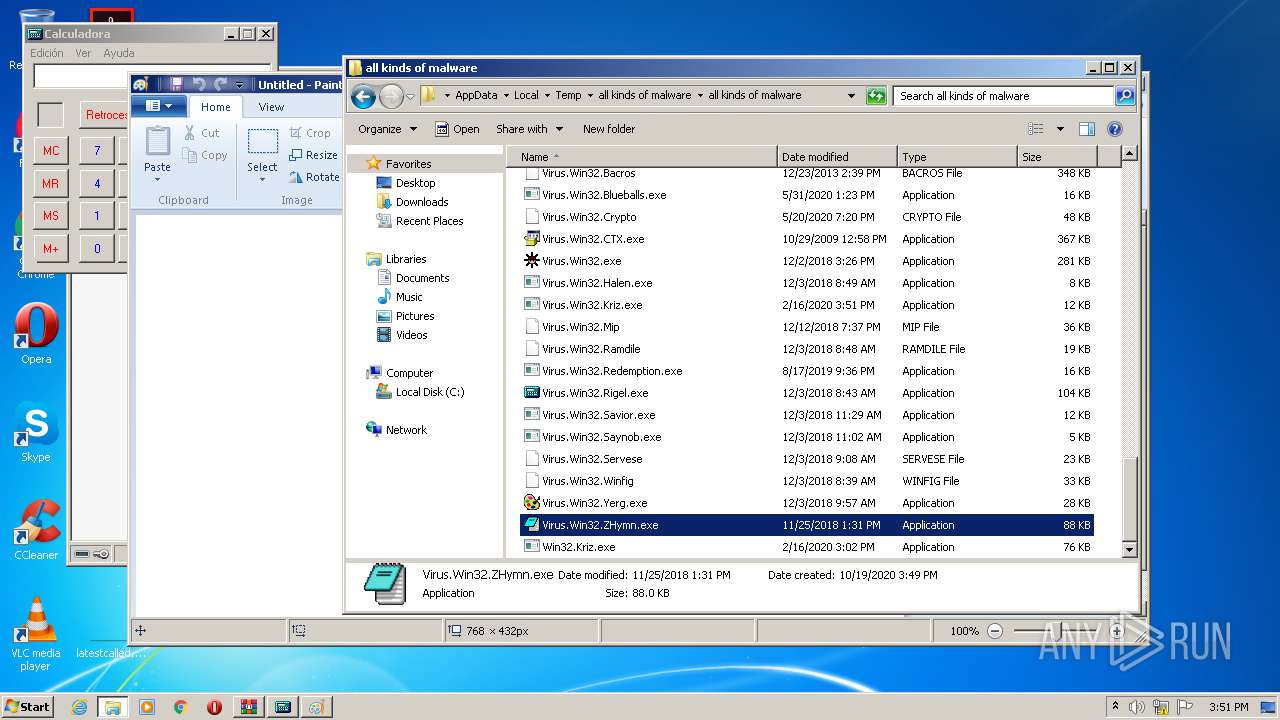This screenshot has width=1280, height=720.
Task: Show the preview pane icon in Explorer
Action: [1087, 129]
